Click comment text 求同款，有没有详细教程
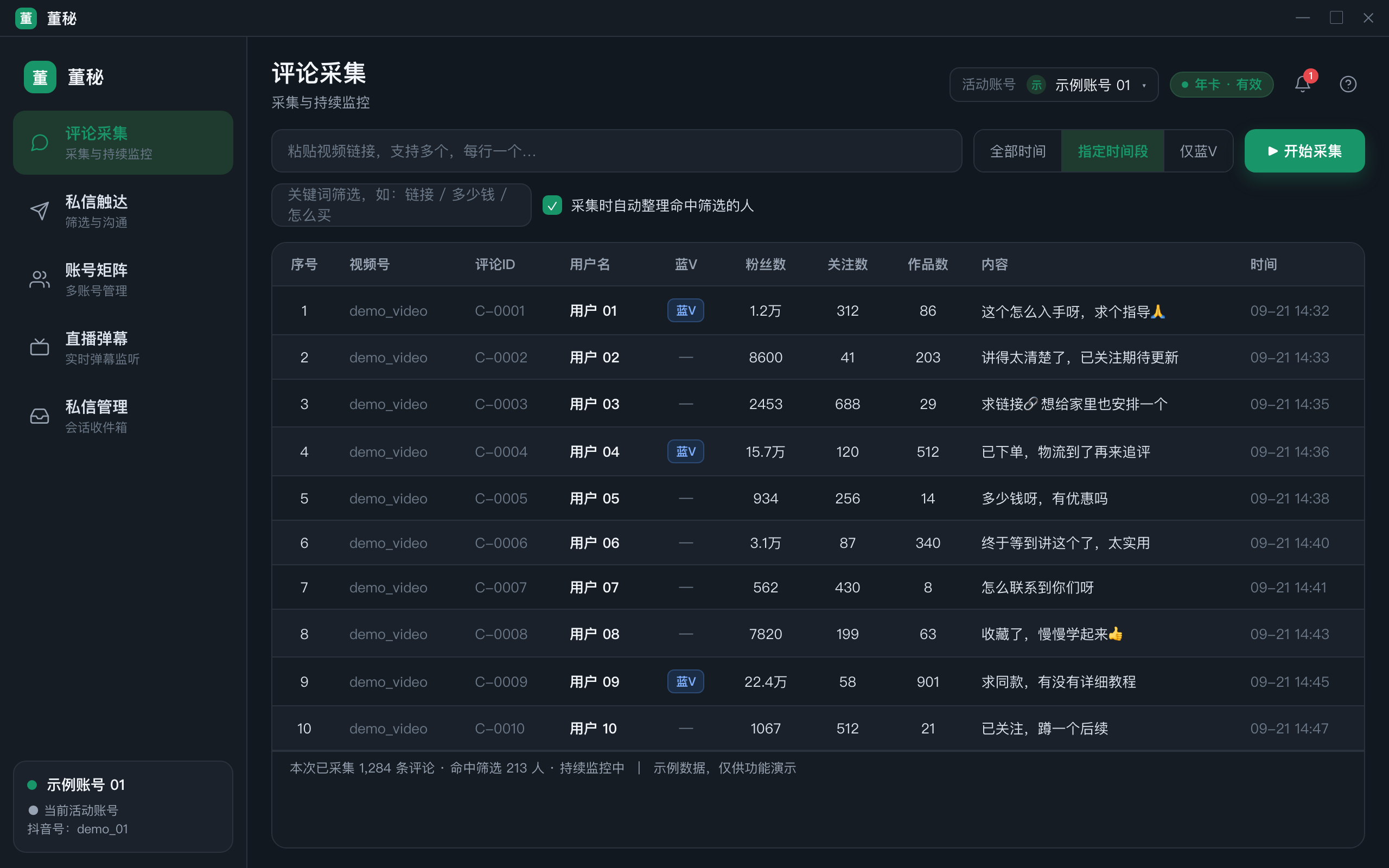This screenshot has height=868, width=1389. click(1059, 681)
